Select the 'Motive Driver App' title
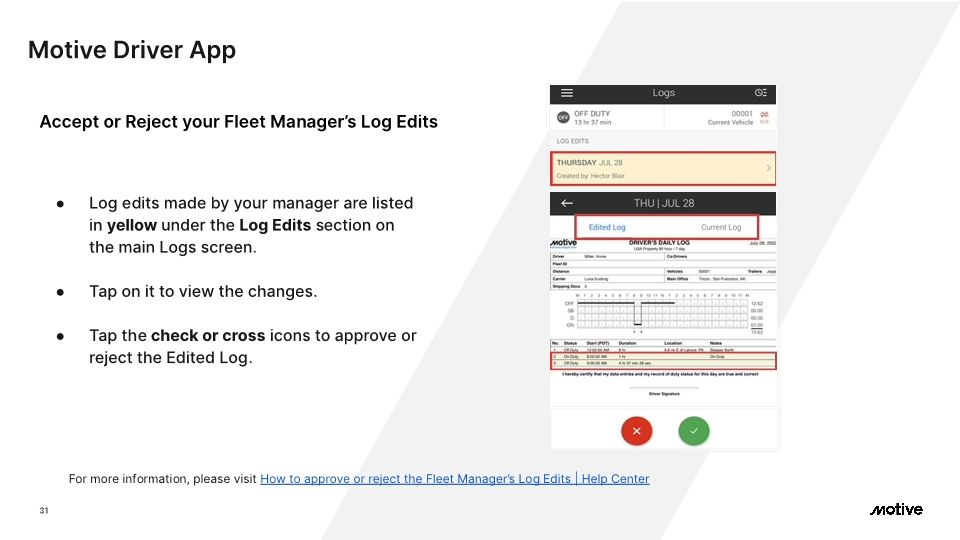 [x=132, y=50]
